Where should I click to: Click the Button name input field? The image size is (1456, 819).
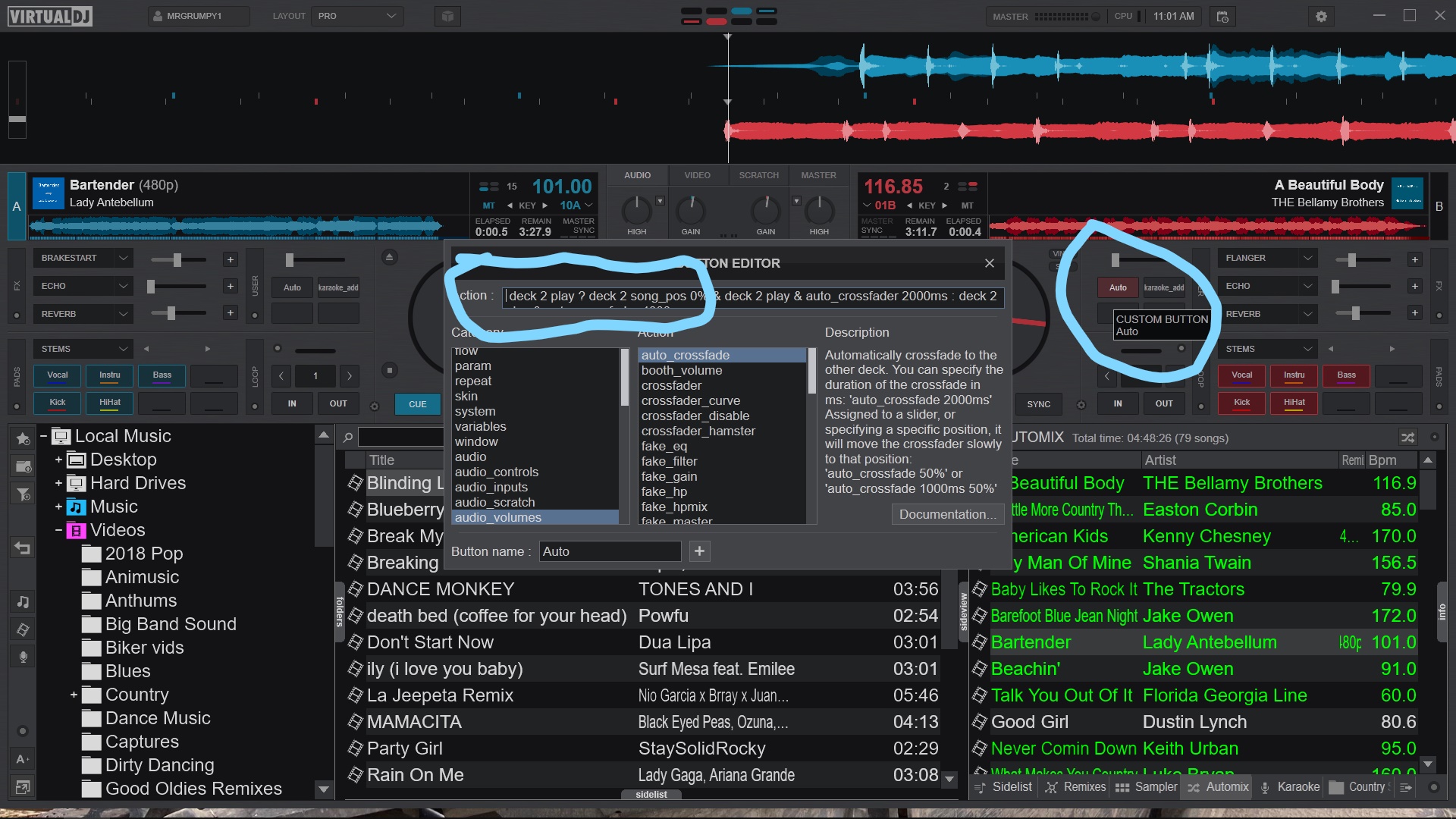610,551
